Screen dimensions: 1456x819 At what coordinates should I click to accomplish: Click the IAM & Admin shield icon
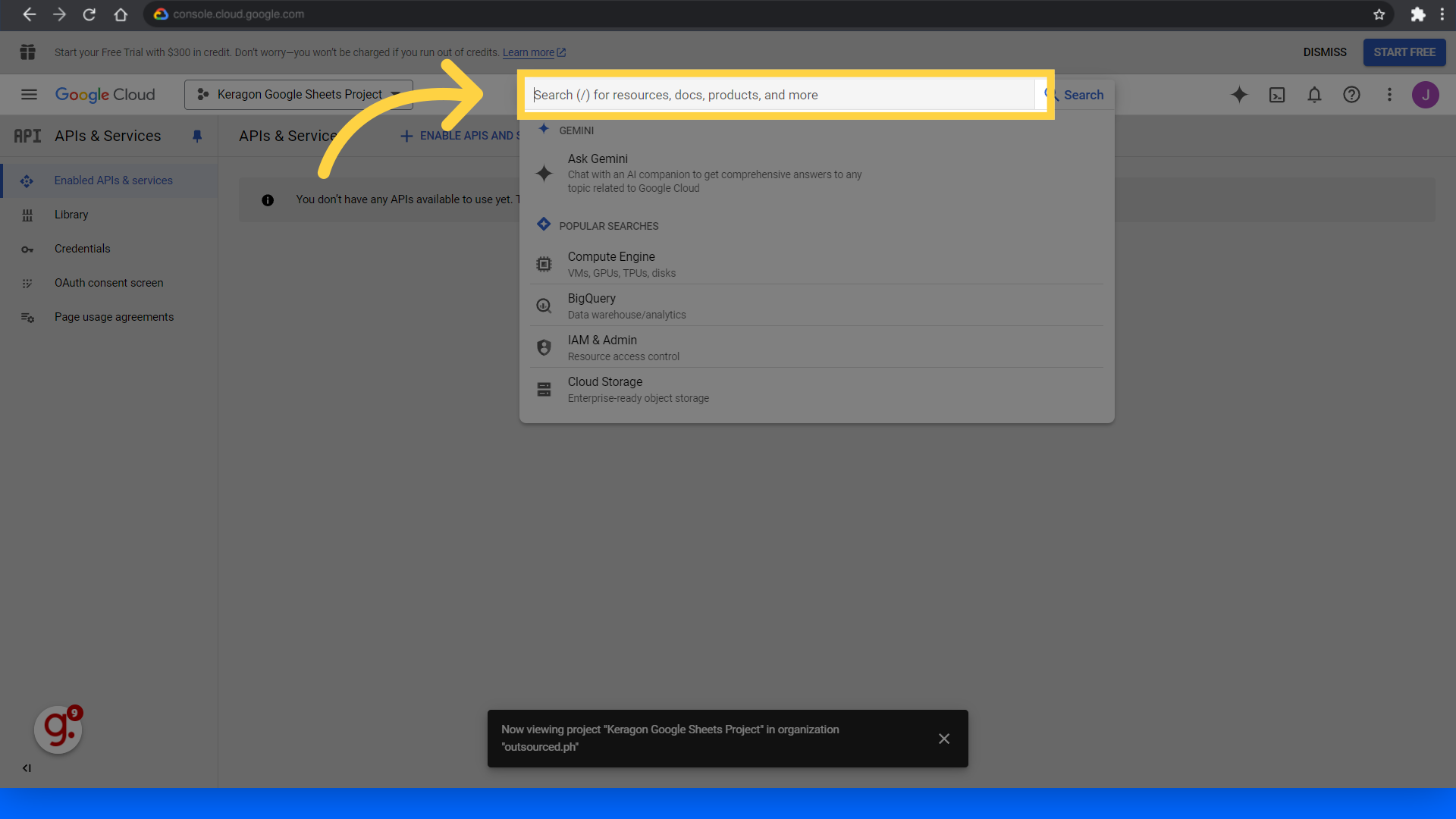point(544,347)
